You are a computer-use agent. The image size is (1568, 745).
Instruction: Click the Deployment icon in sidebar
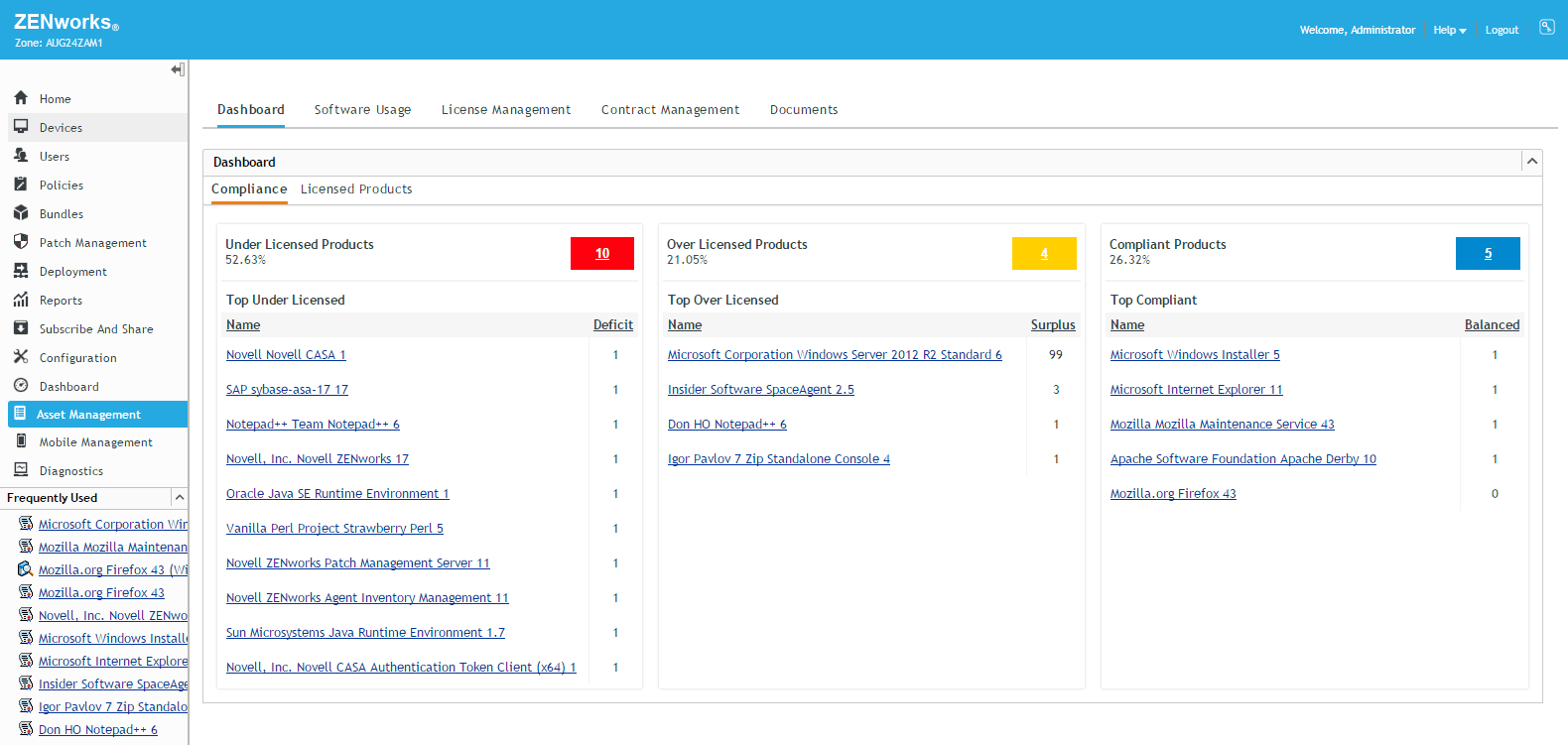point(21,271)
